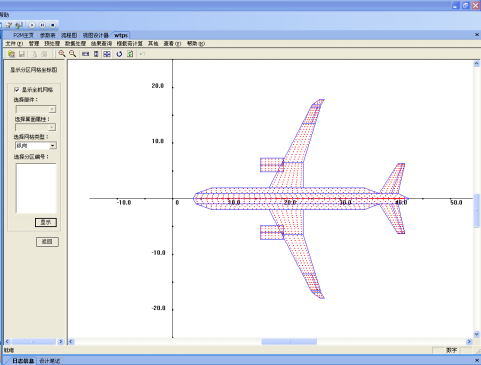Click the round play button icon

pyautogui.click(x=32, y=25)
